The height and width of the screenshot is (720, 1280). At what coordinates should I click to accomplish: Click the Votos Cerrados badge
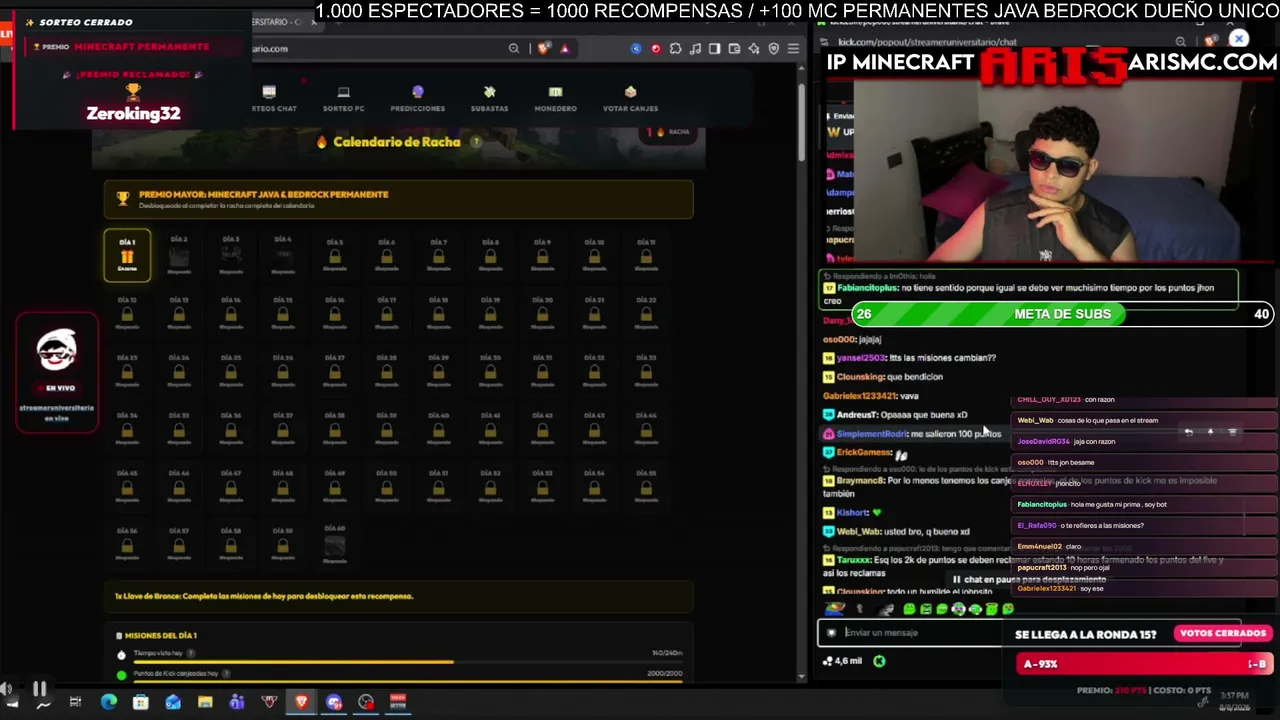pyautogui.click(x=1222, y=633)
